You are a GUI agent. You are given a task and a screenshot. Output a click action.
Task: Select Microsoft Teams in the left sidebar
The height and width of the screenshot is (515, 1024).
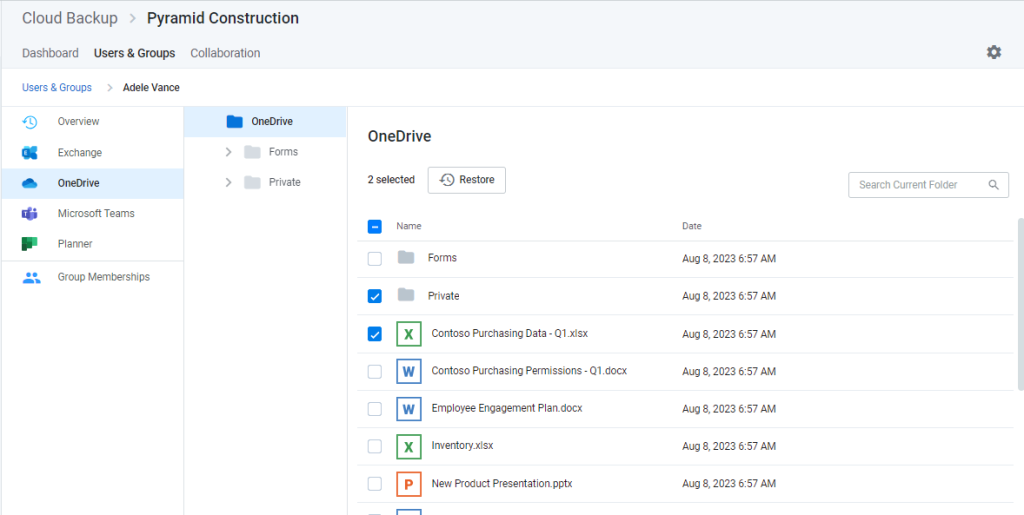92,213
